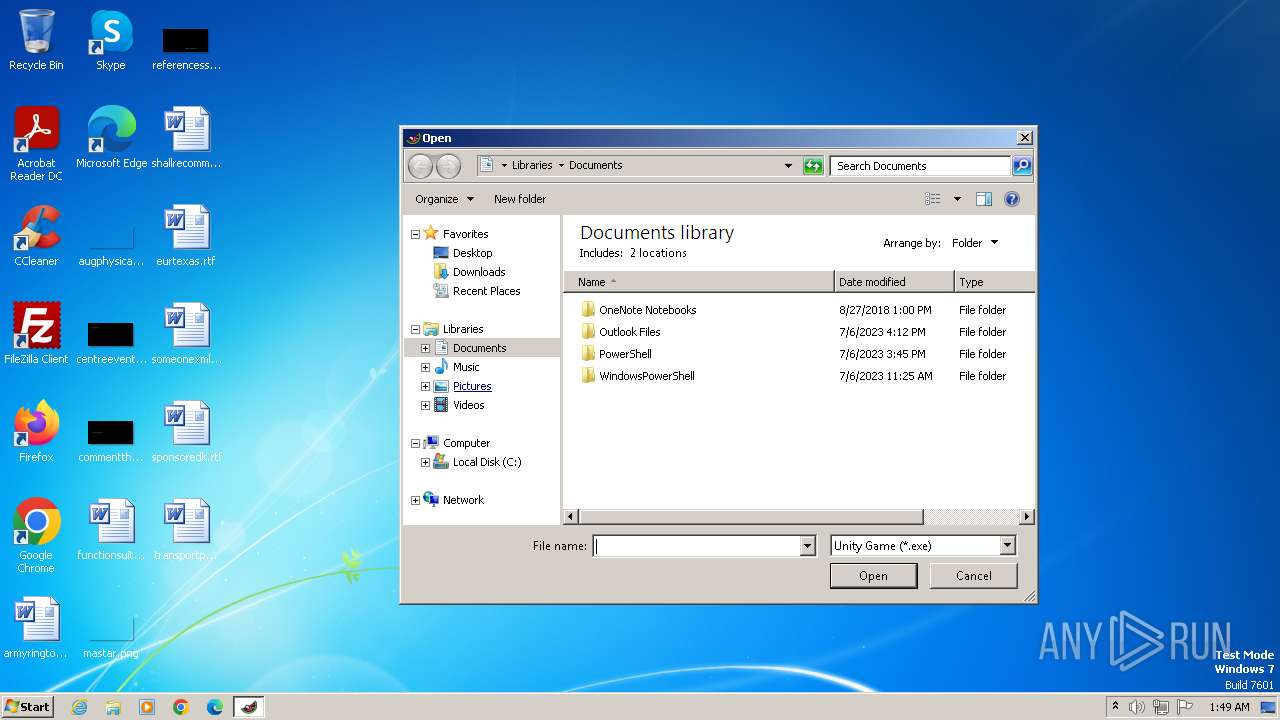Expand the Local Disk (C:) node
This screenshot has height=720, width=1280.
point(425,462)
